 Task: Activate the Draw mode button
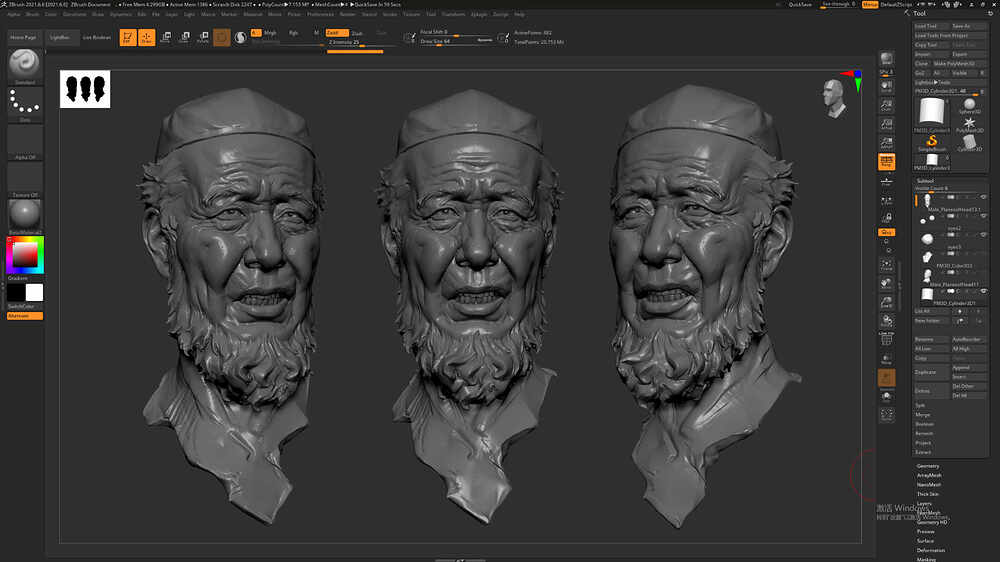click(x=147, y=38)
